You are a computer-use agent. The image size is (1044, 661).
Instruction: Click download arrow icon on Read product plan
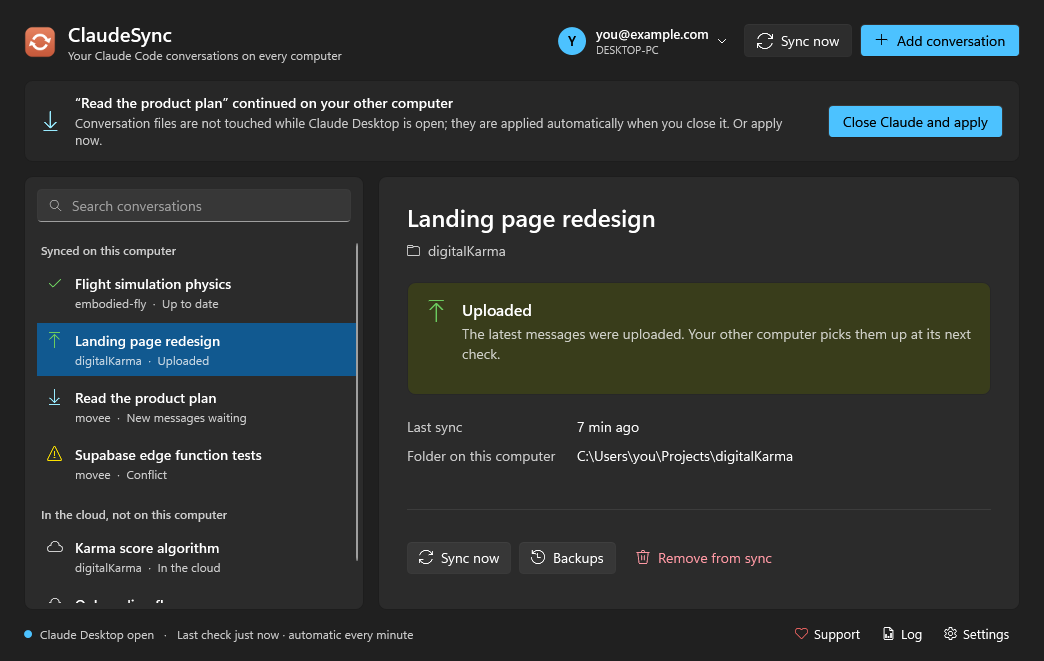click(55, 397)
